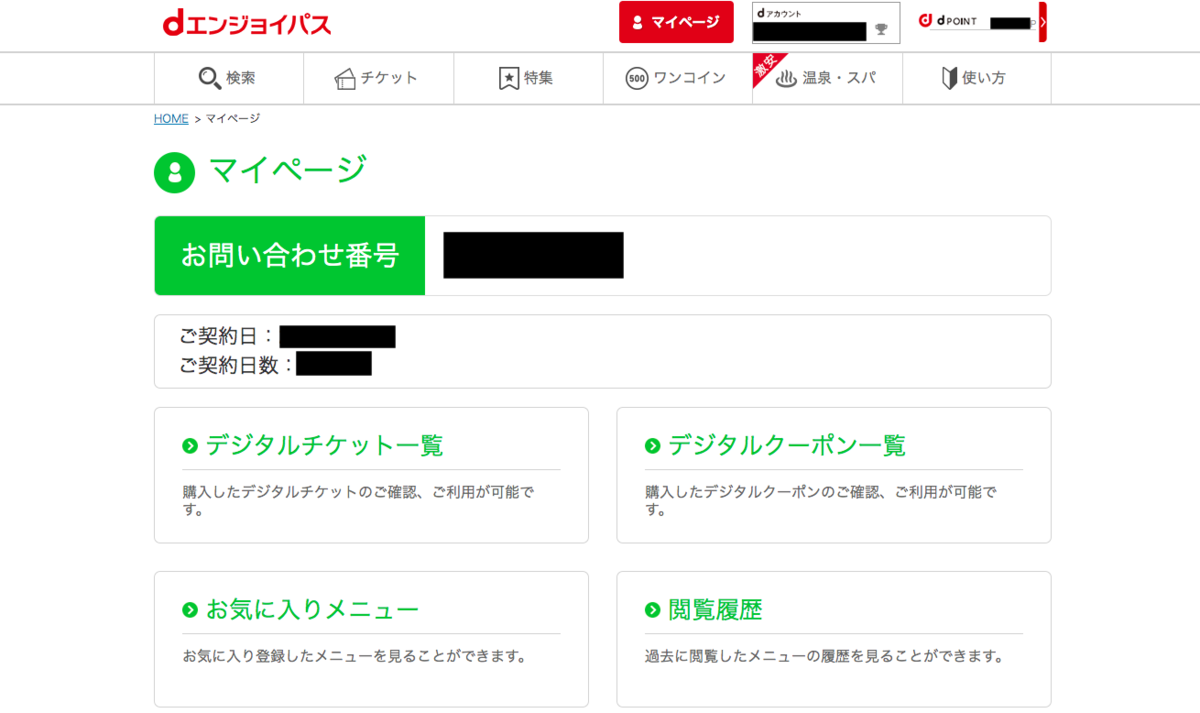This screenshot has height=713, width=1200.
Task: Click the マイページ page heading
Action: point(288,171)
